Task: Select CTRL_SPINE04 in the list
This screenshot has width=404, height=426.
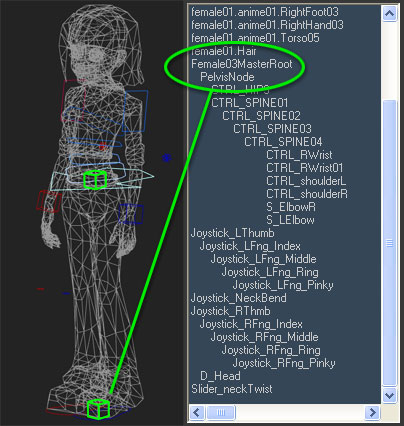Action: coord(283,142)
